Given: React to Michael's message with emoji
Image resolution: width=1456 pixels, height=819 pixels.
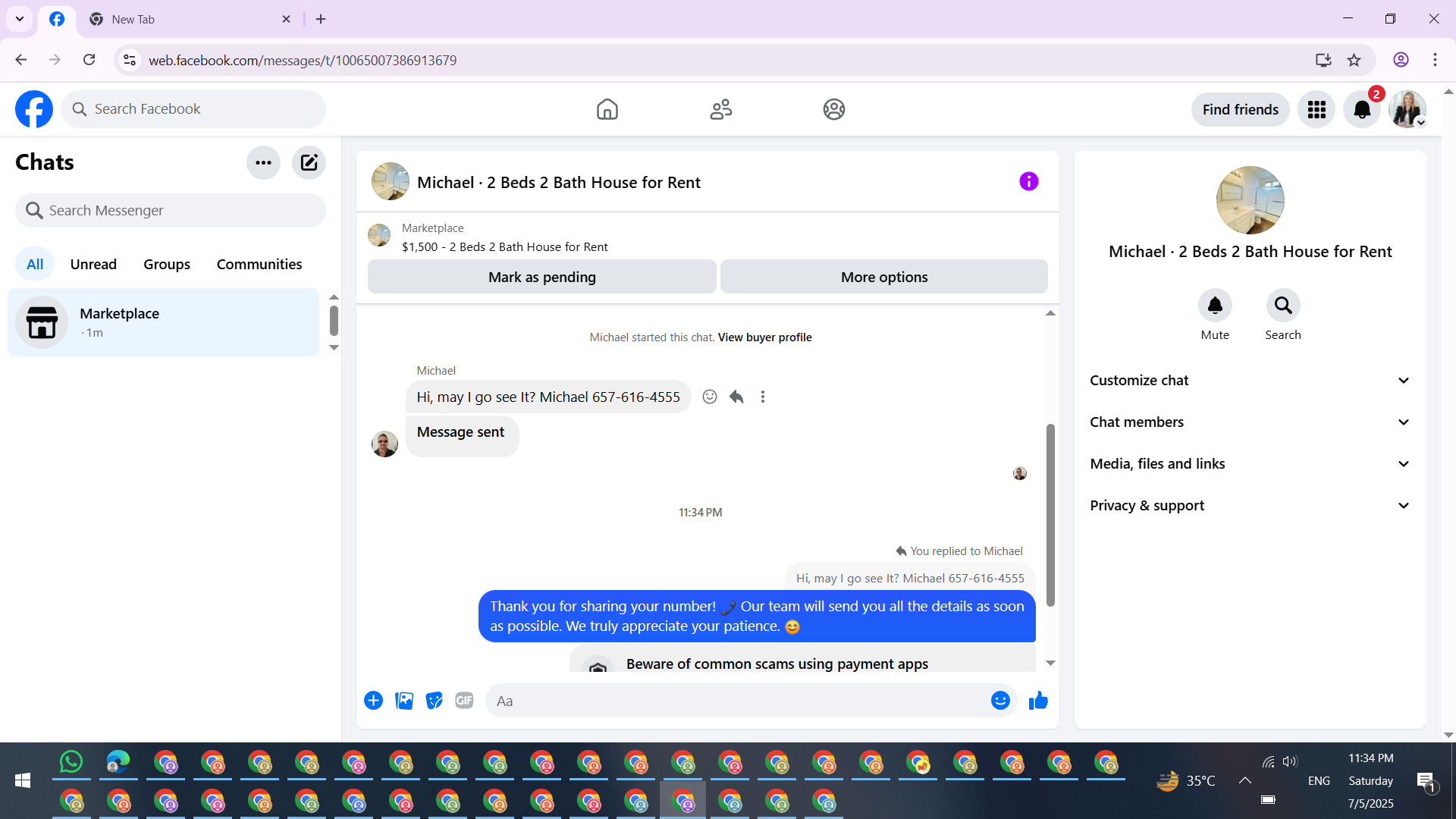Looking at the screenshot, I should click(710, 397).
